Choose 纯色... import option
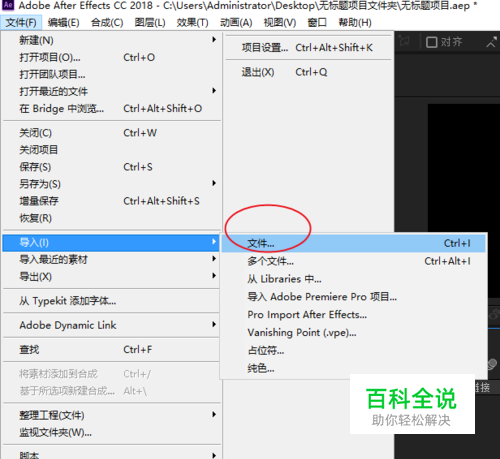 pos(353,368)
